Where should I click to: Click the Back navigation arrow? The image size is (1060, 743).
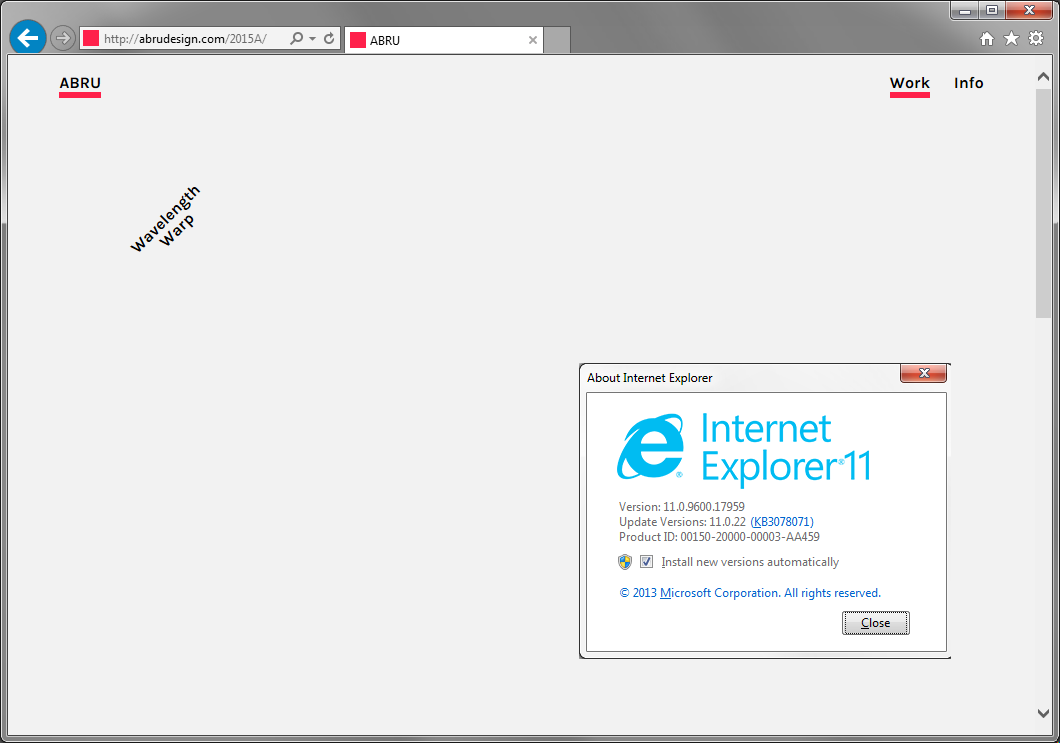(x=27, y=37)
